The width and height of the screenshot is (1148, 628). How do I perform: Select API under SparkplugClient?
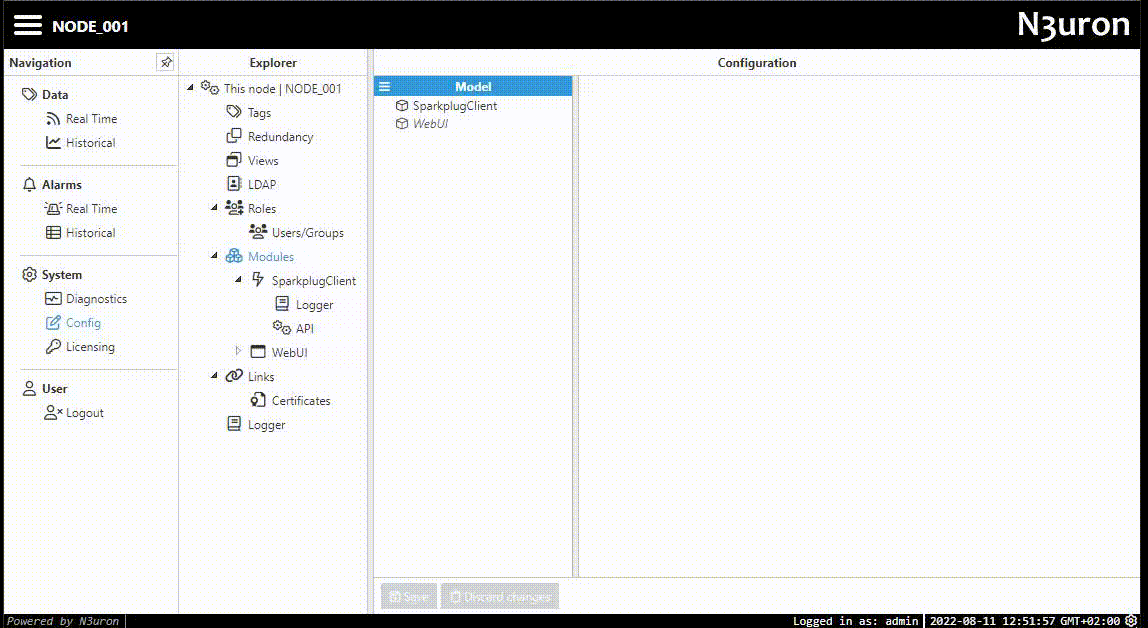click(x=305, y=329)
